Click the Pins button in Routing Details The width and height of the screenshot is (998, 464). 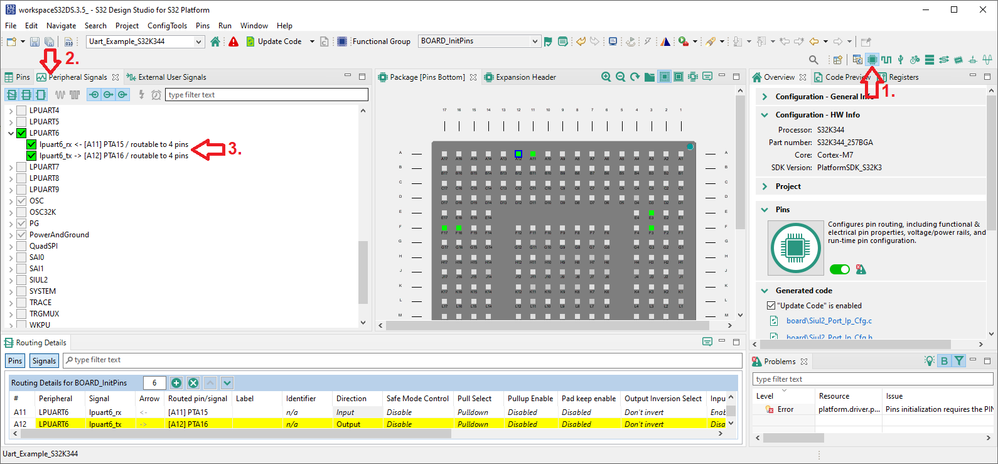pyautogui.click(x=16, y=361)
